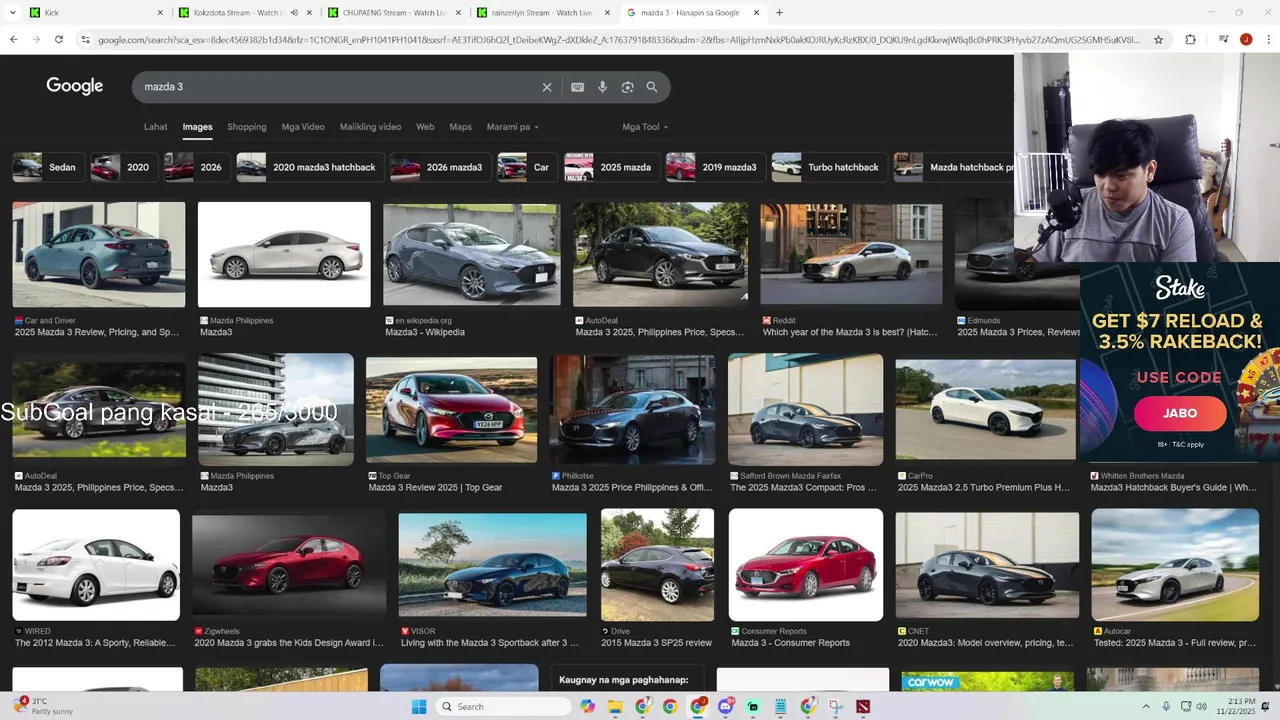The height and width of the screenshot is (720, 1280).
Task: Expand the Mga Tool dropdown
Action: click(x=645, y=127)
